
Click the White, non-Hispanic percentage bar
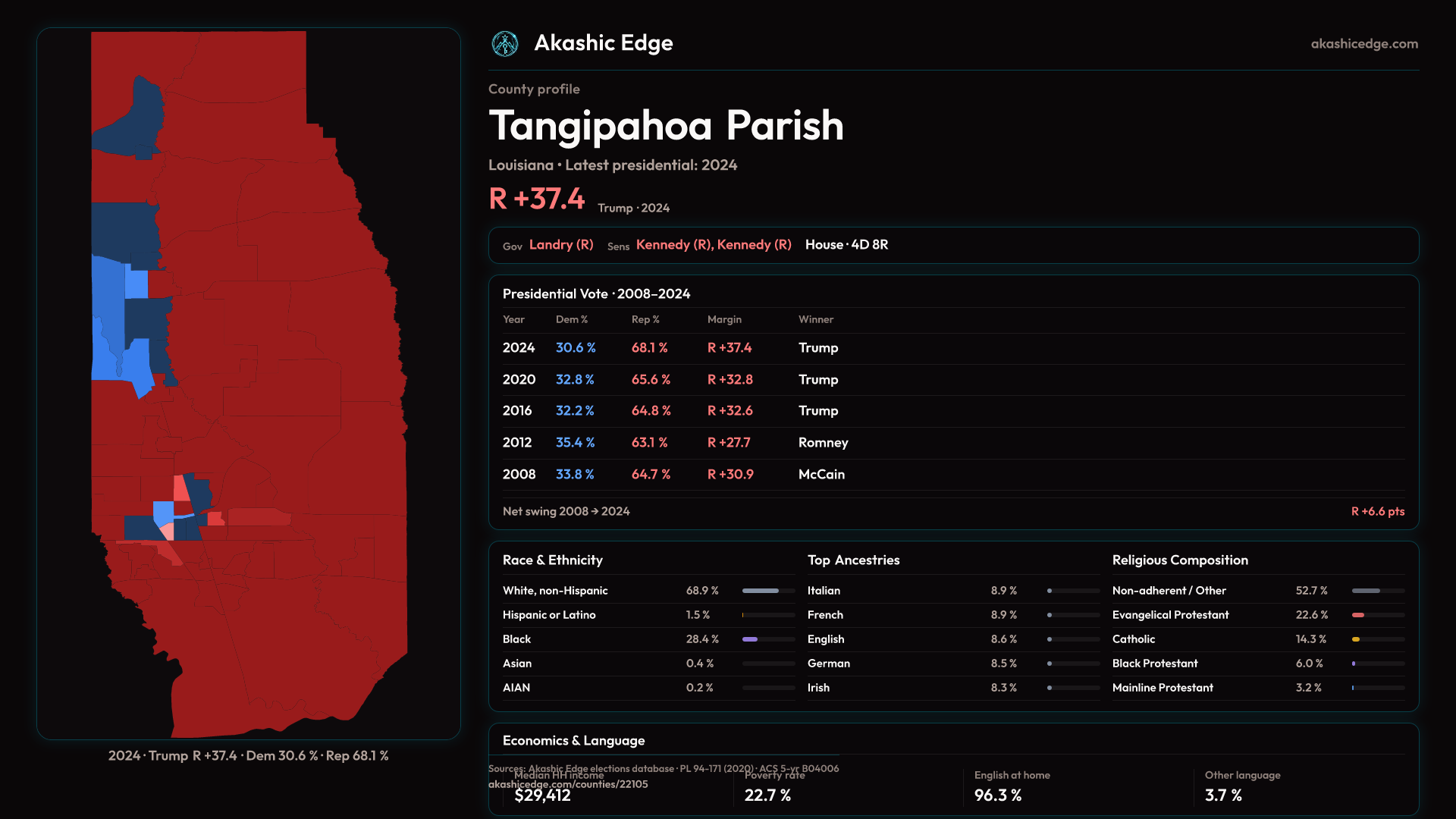761,591
